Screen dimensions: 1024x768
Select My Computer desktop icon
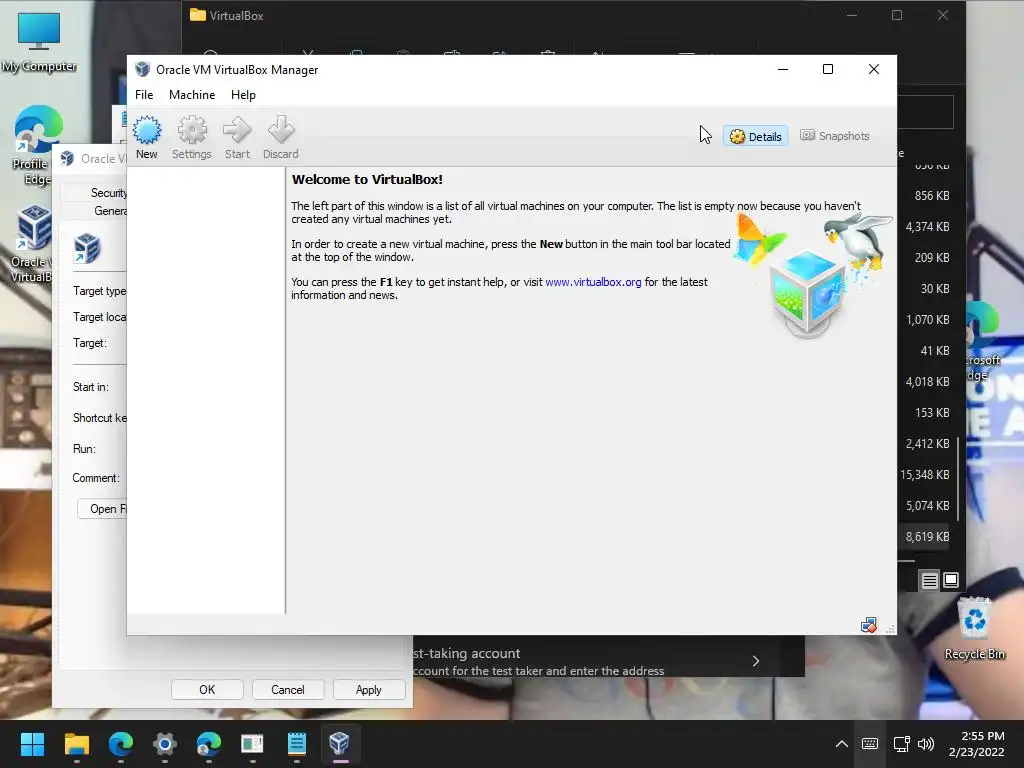39,42
